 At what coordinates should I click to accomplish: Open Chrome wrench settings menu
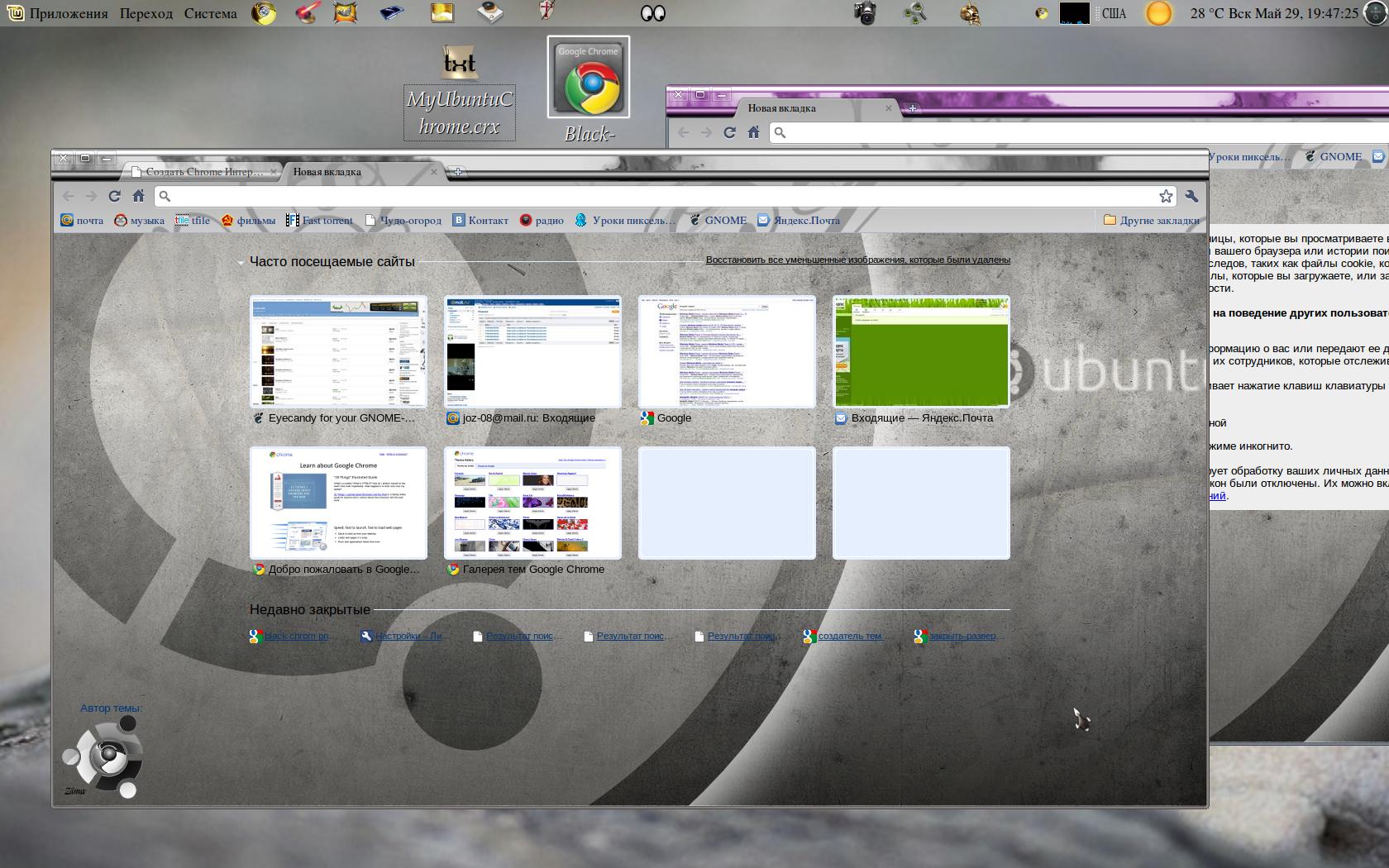click(x=1191, y=196)
